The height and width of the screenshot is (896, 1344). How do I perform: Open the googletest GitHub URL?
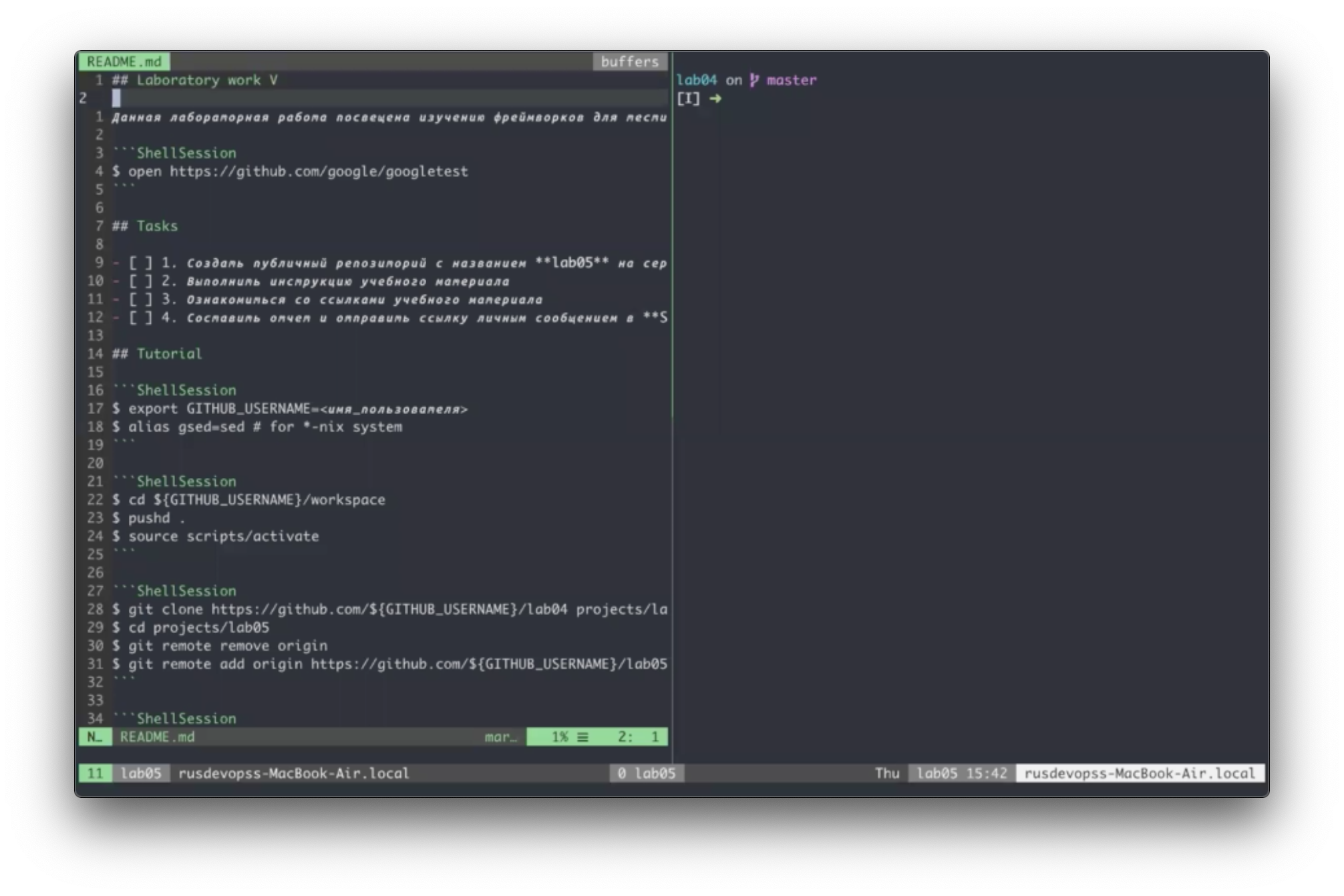[319, 172]
